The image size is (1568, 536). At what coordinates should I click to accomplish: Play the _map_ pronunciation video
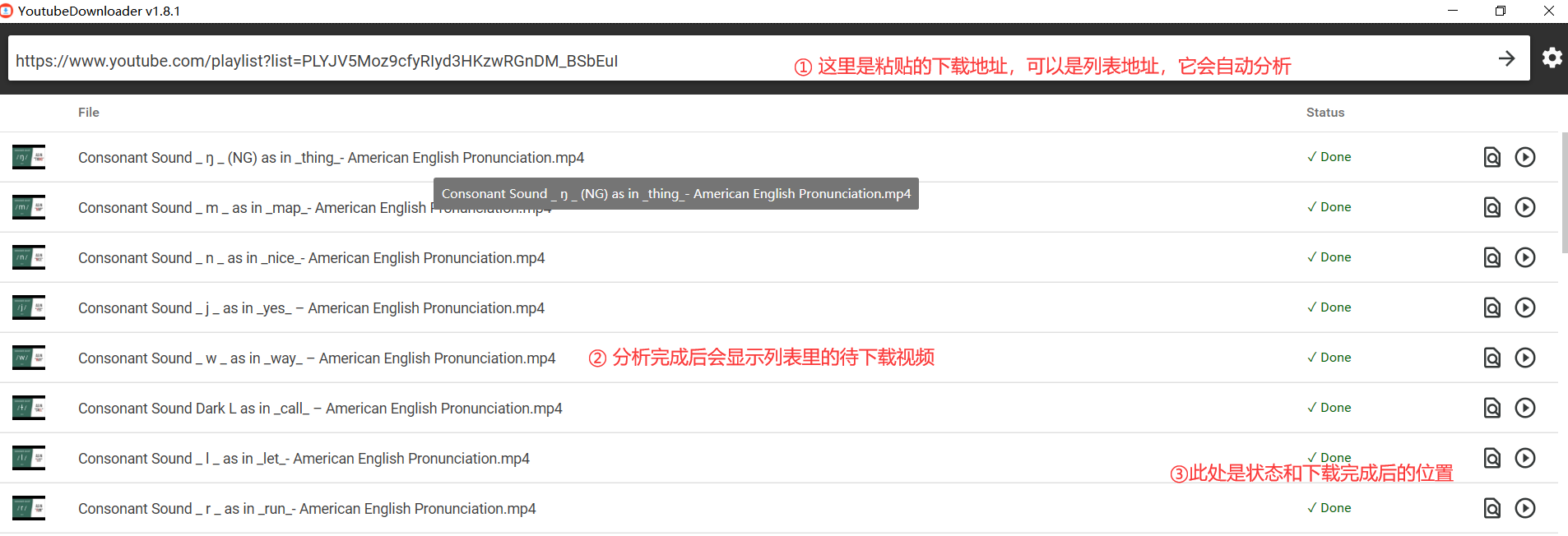[x=1525, y=207]
